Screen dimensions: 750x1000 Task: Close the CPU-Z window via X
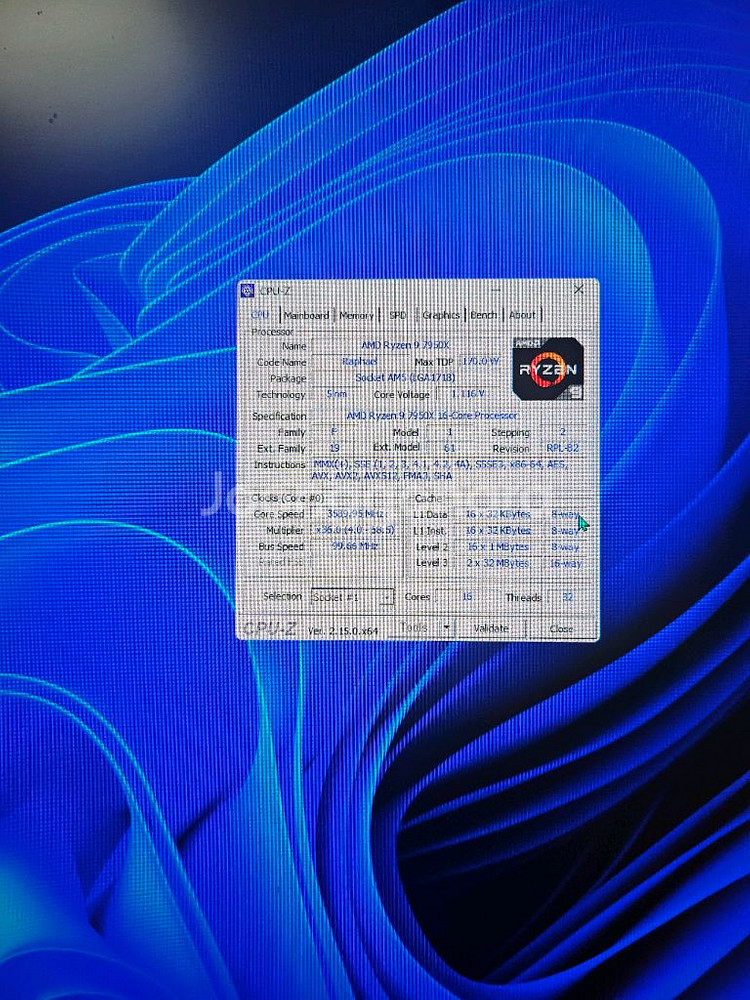click(578, 290)
